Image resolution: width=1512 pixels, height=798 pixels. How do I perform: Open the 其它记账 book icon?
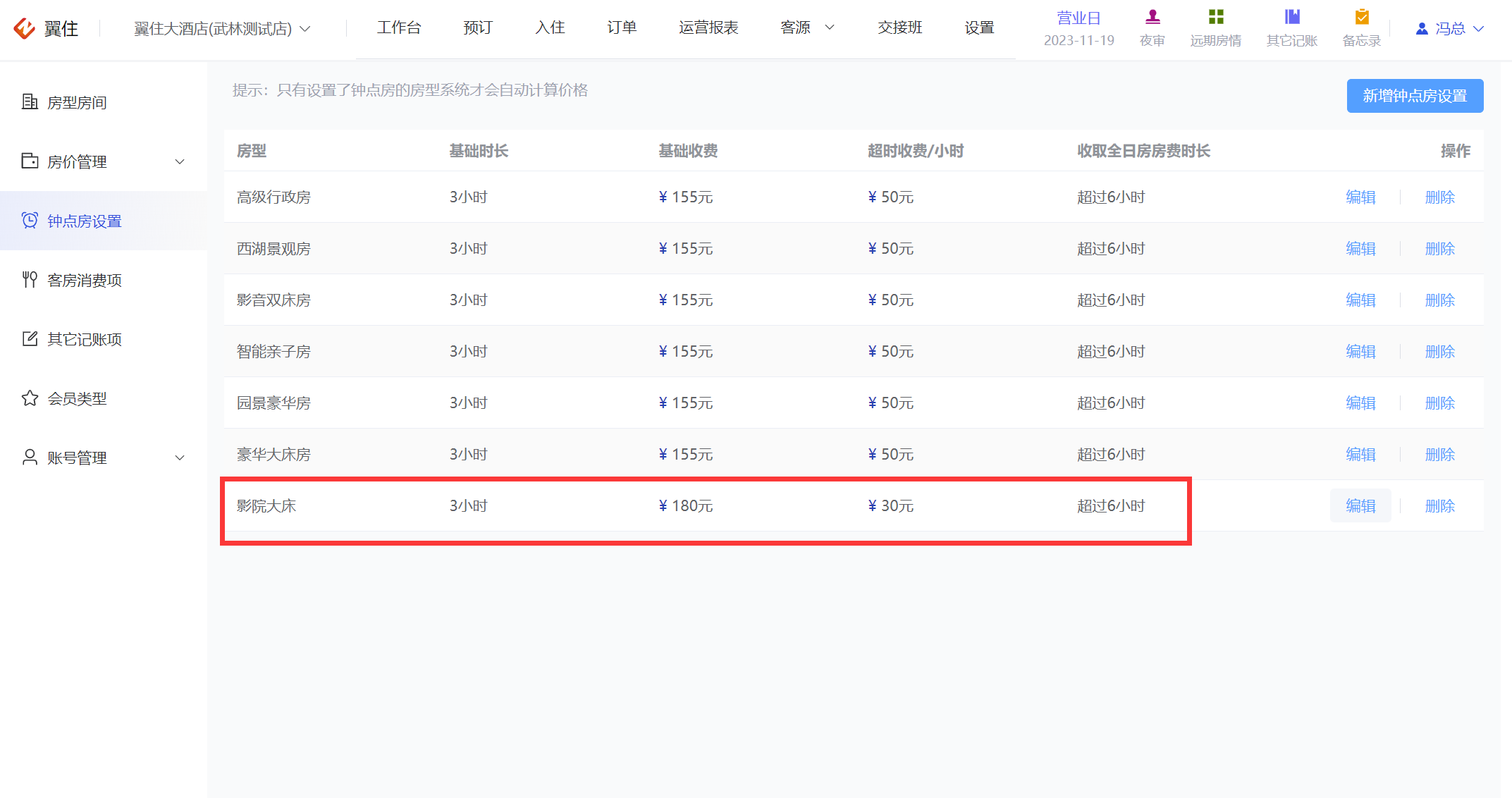1292,17
